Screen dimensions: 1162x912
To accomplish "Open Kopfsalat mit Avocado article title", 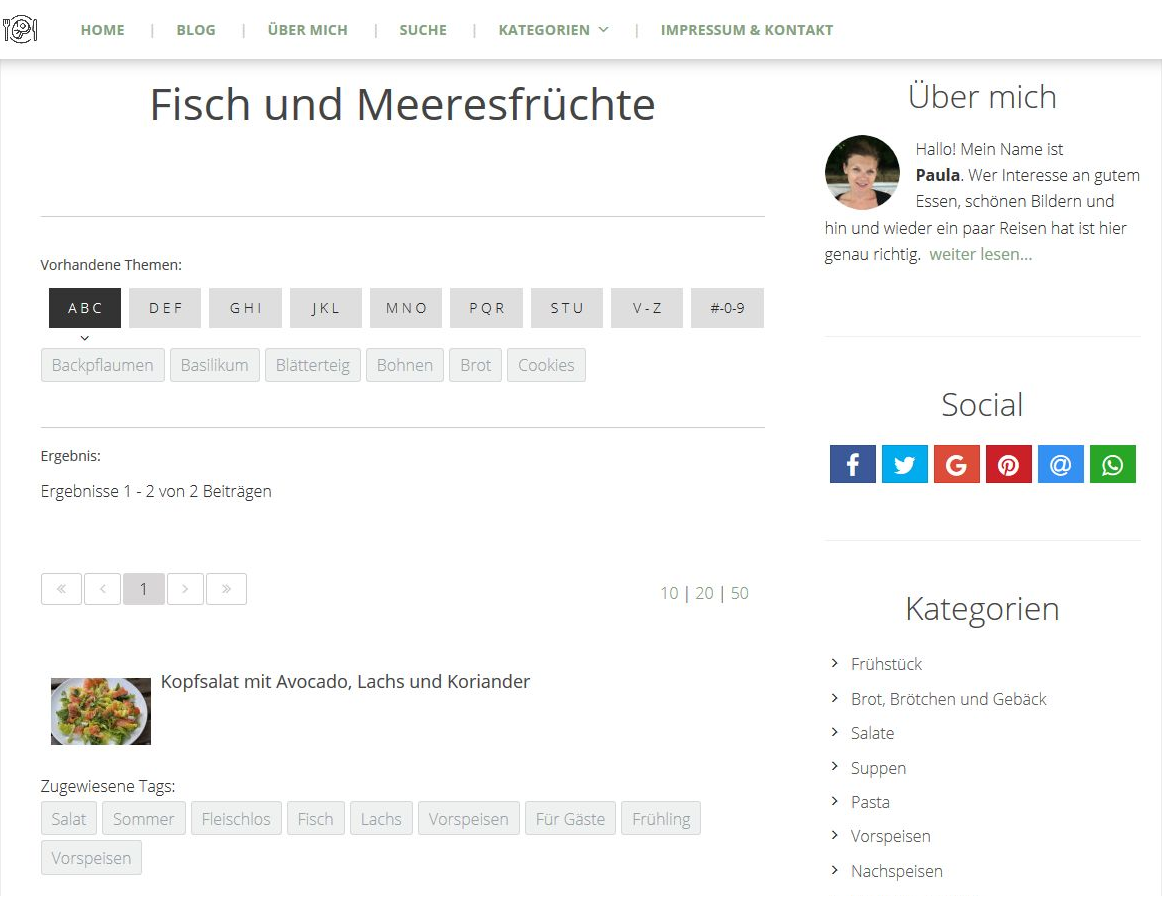I will pyautogui.click(x=345, y=682).
